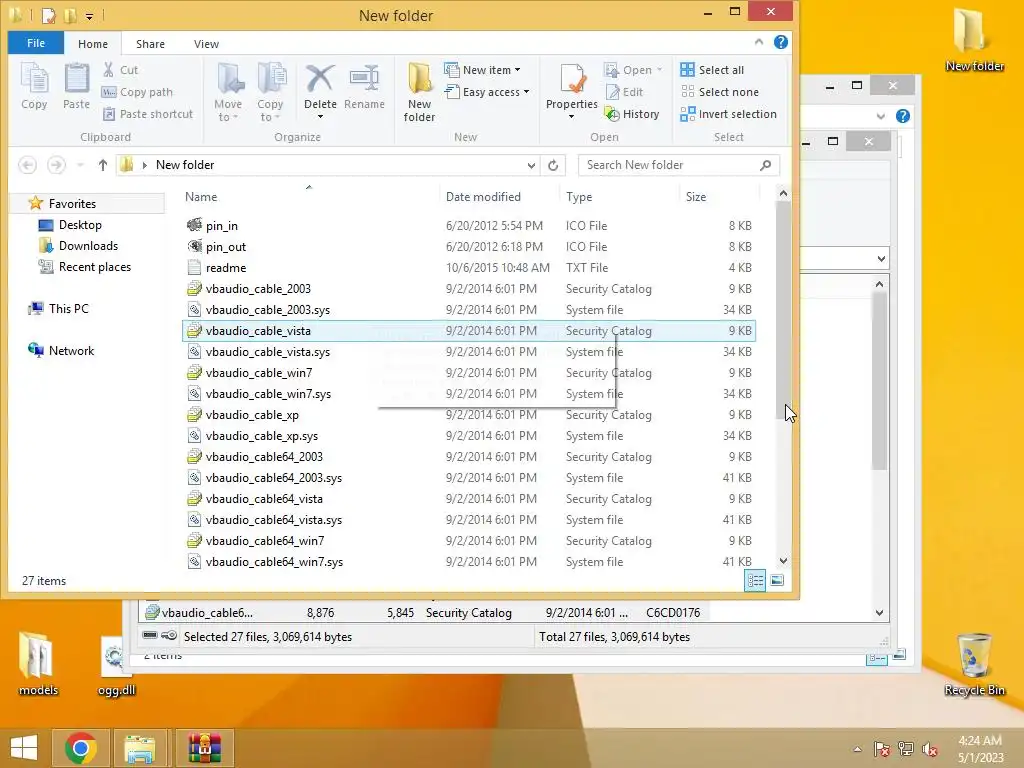The height and width of the screenshot is (768, 1024).
Task: Open the models folder on desktop
Action: coord(38,663)
